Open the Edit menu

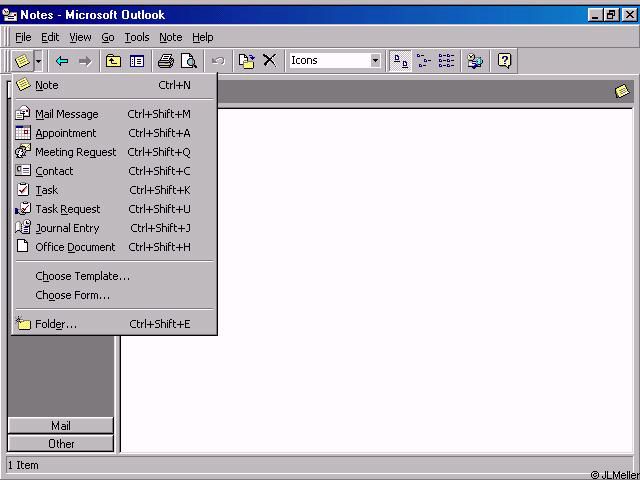[50, 38]
